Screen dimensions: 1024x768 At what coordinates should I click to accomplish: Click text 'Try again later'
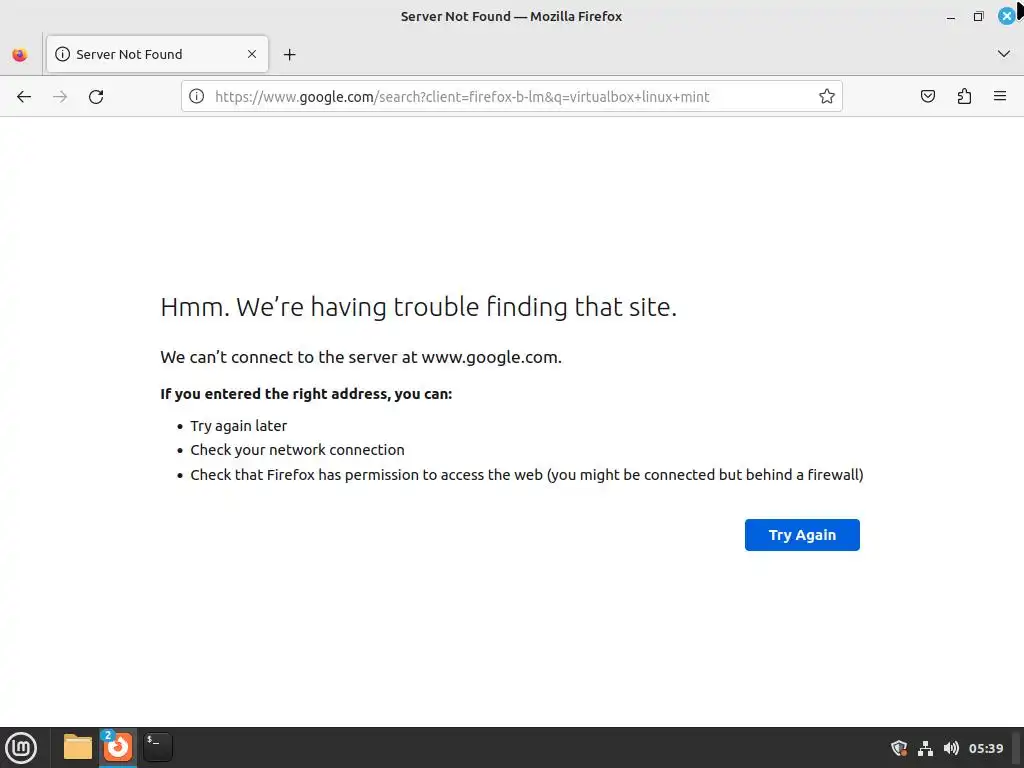238,426
